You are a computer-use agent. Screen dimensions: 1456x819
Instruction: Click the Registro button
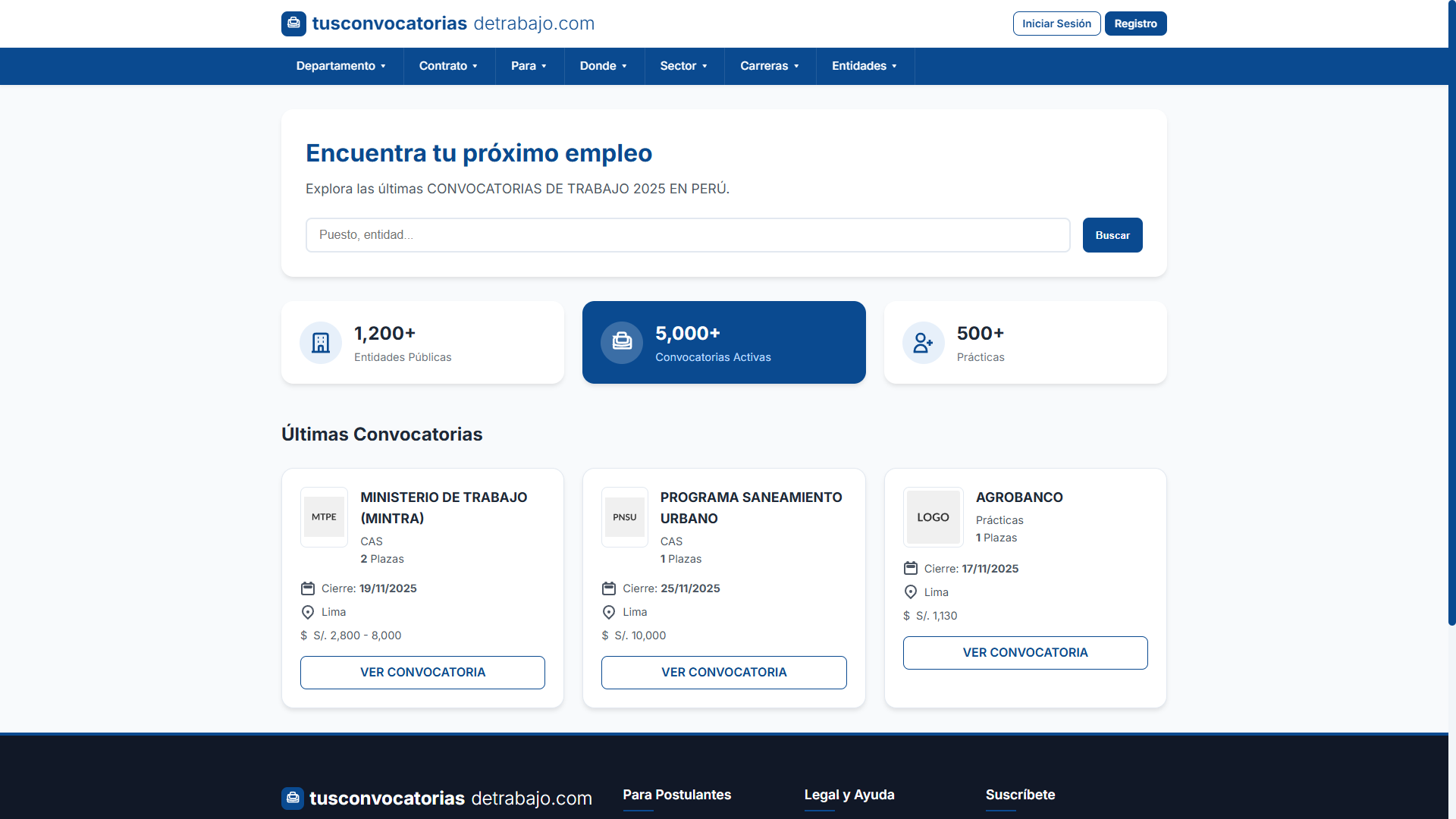click(x=1135, y=24)
